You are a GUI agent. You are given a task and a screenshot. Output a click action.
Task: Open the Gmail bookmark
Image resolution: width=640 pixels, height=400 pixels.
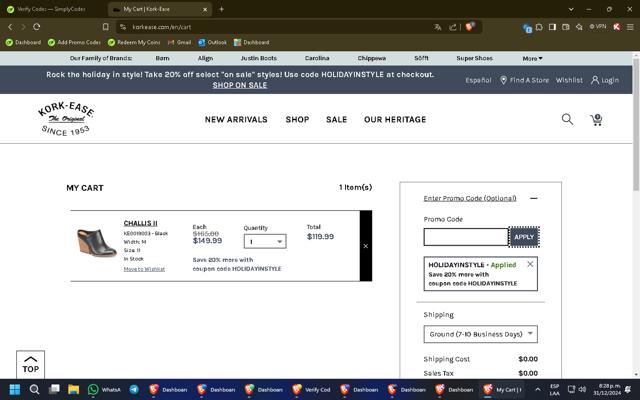[x=179, y=42]
